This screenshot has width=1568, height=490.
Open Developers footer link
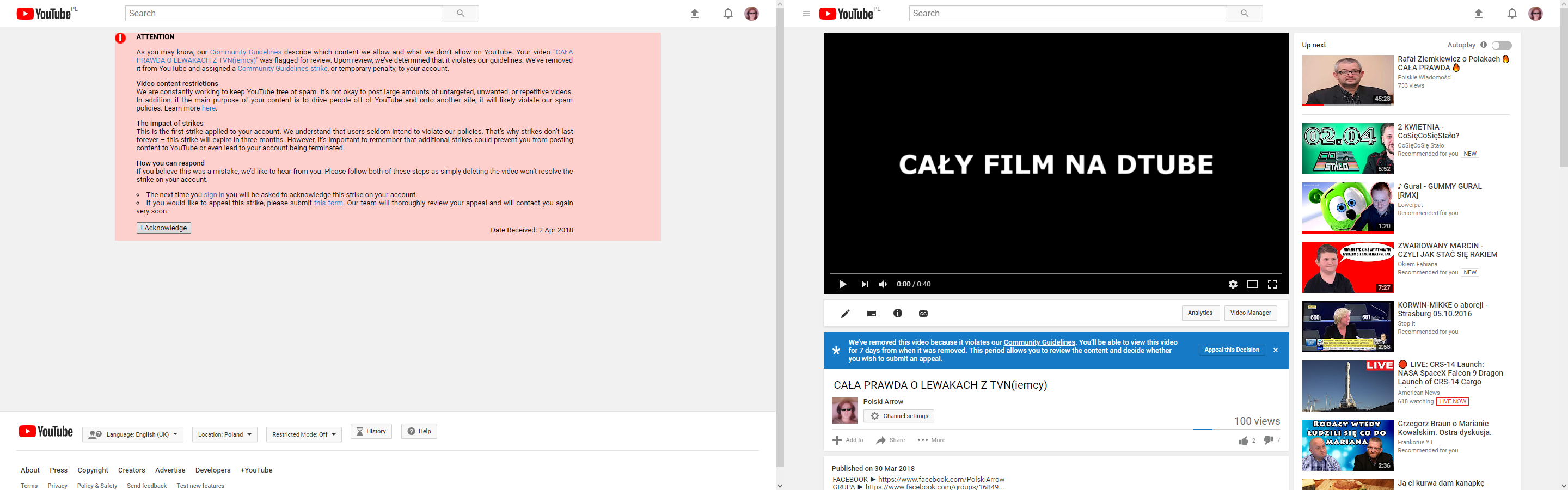pos(212,470)
